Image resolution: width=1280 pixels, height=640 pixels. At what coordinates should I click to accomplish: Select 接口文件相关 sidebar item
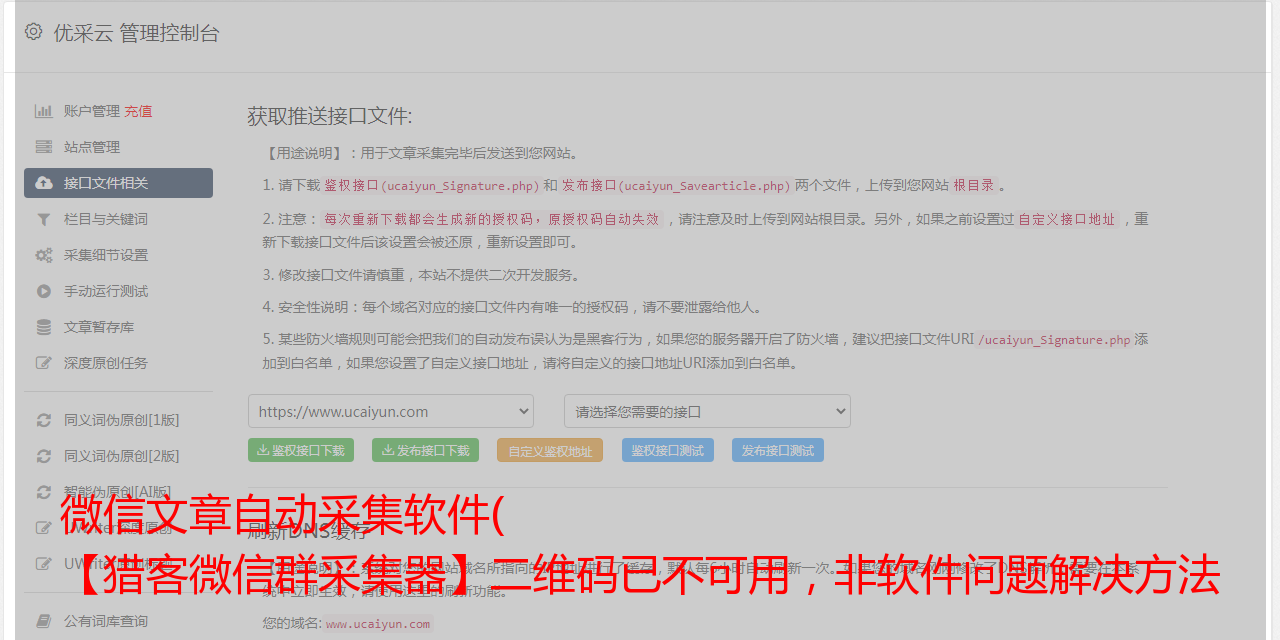tap(118, 183)
